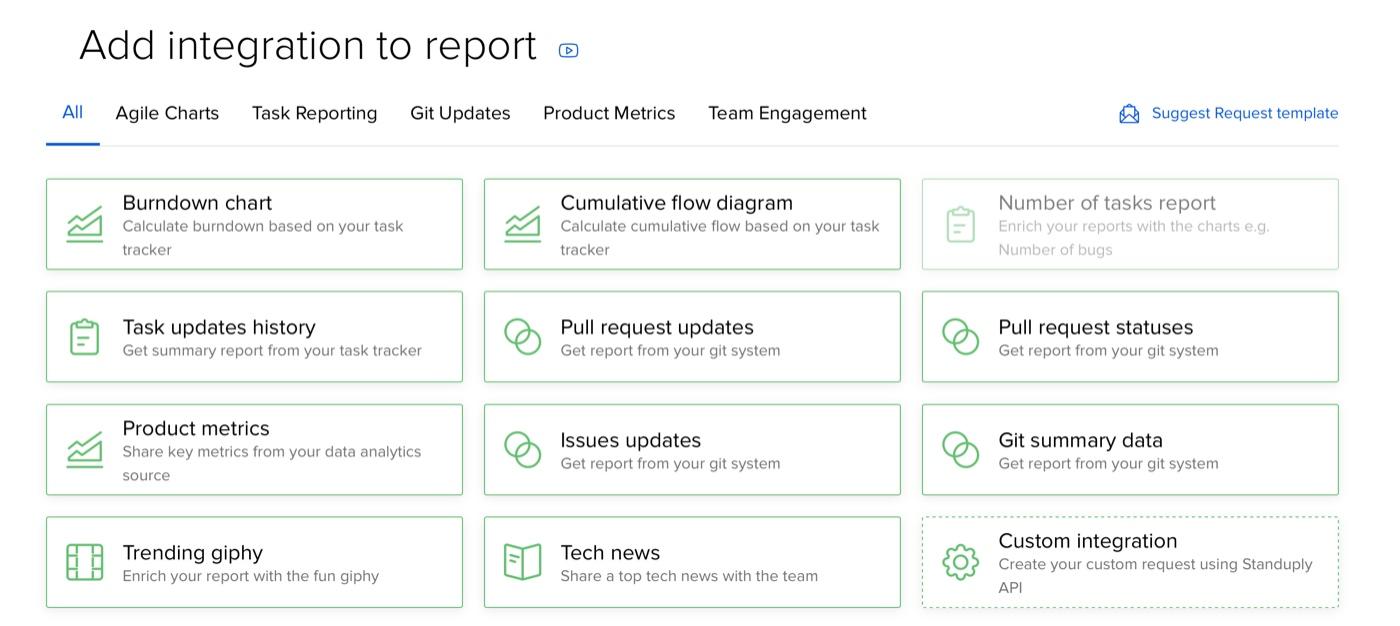The image size is (1400, 626).
Task: Click the Cumulative flow diagram graph icon
Action: 523,224
